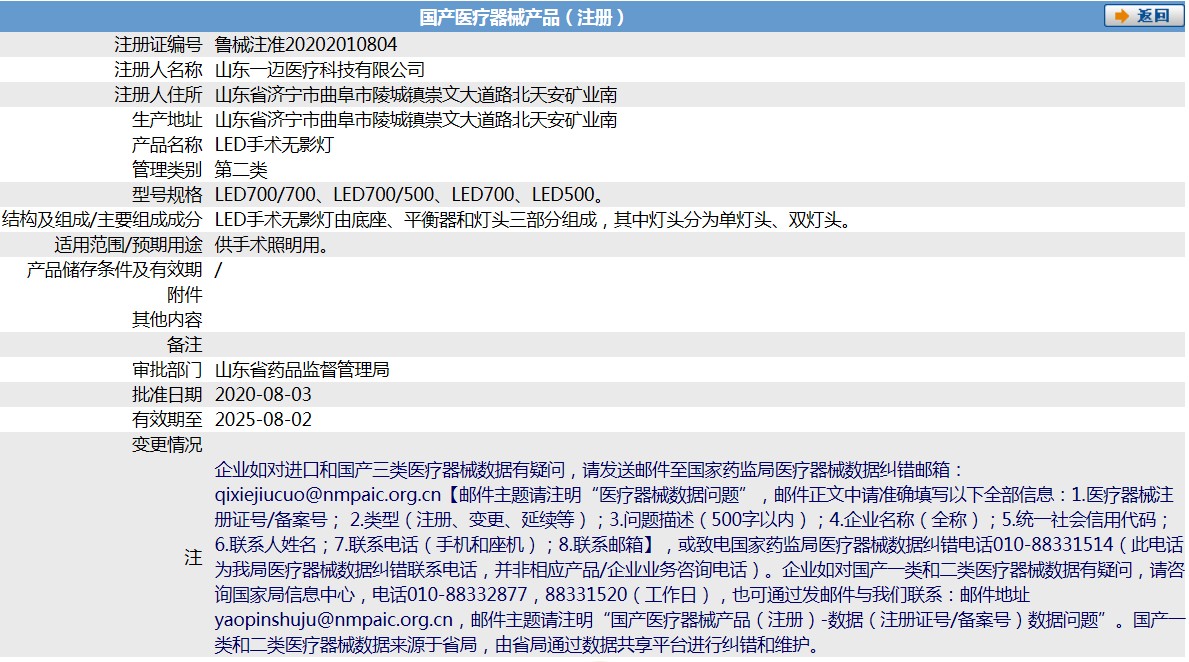Select the 备注 label
1189x662 pixels.
click(184, 345)
